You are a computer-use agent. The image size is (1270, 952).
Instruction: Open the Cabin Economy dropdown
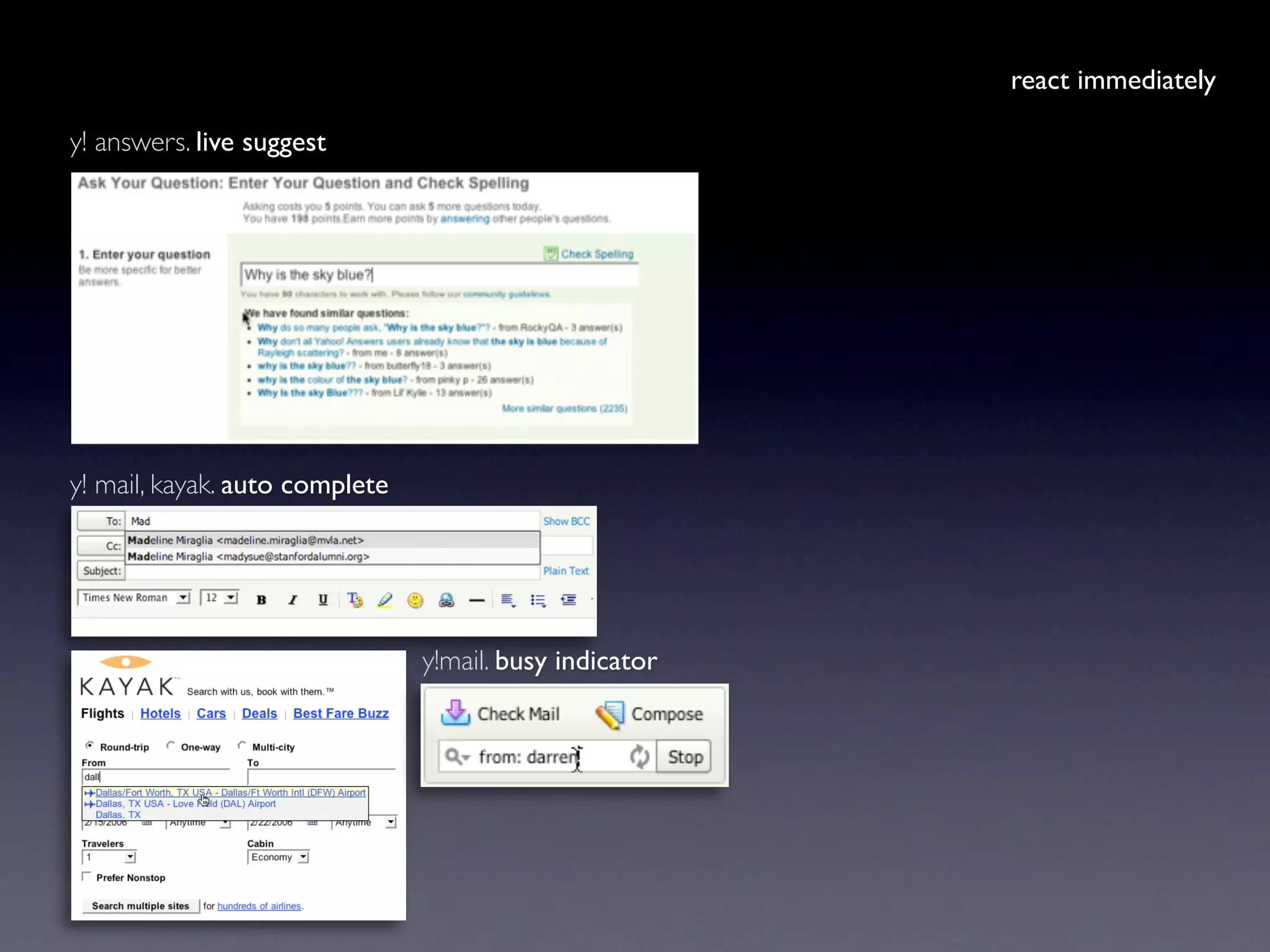click(x=278, y=857)
